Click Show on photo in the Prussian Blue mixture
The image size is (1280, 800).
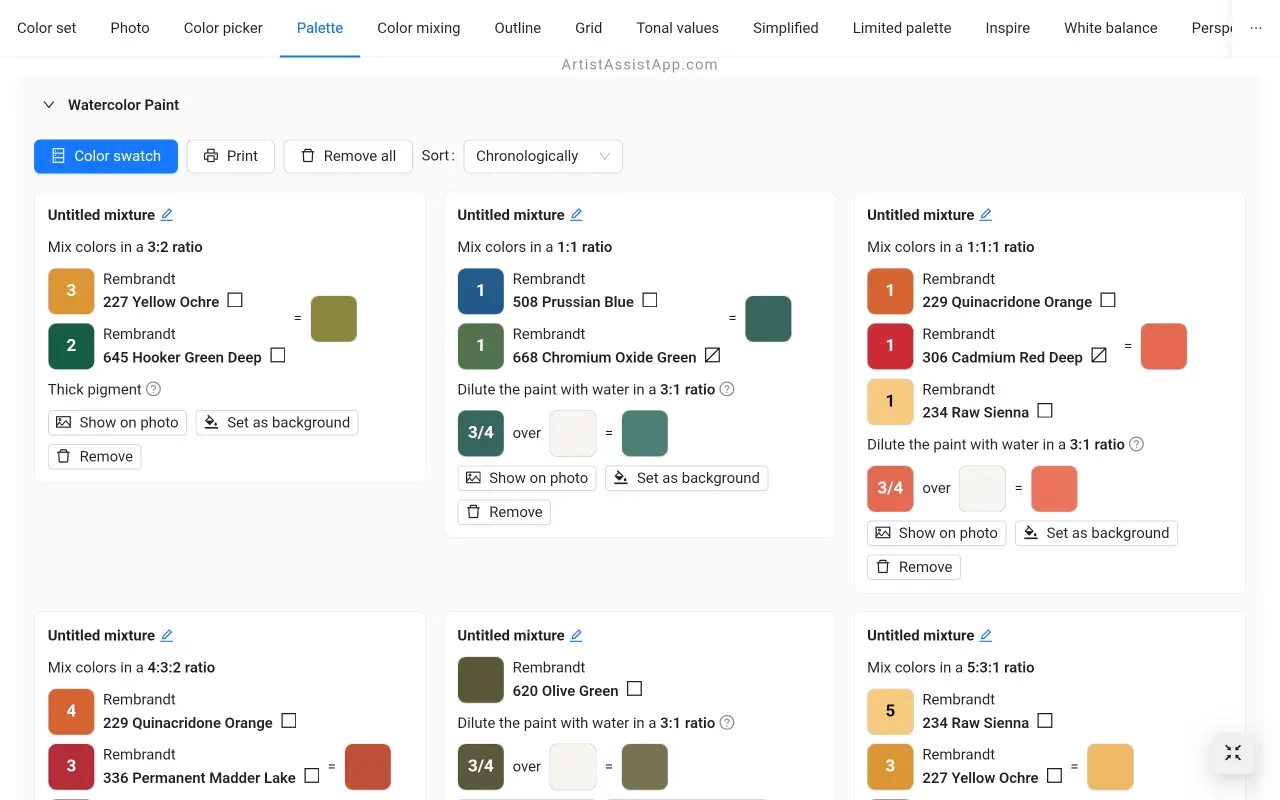tap(527, 478)
